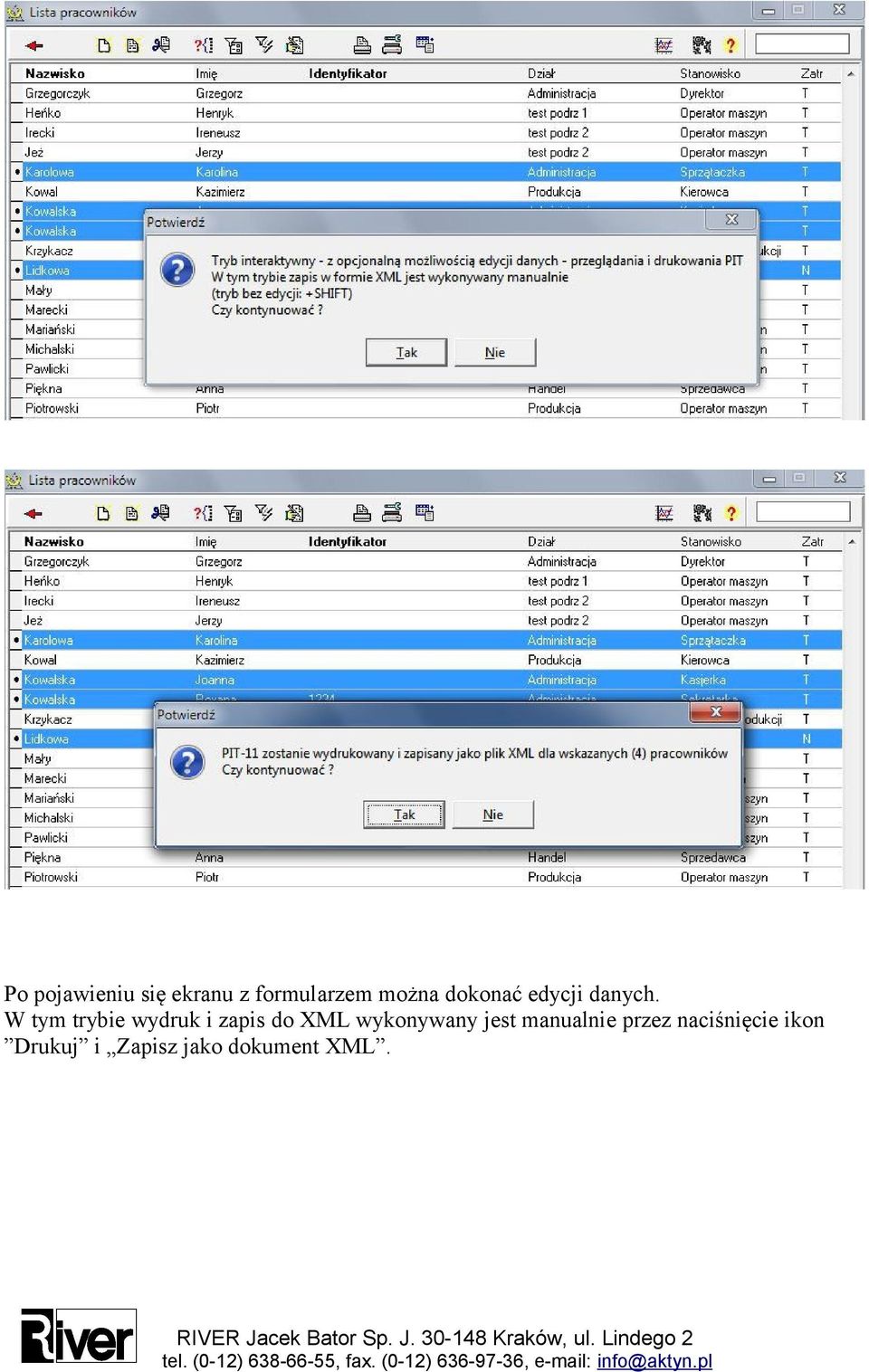Click first printer icon in first window toolbar

362,44
